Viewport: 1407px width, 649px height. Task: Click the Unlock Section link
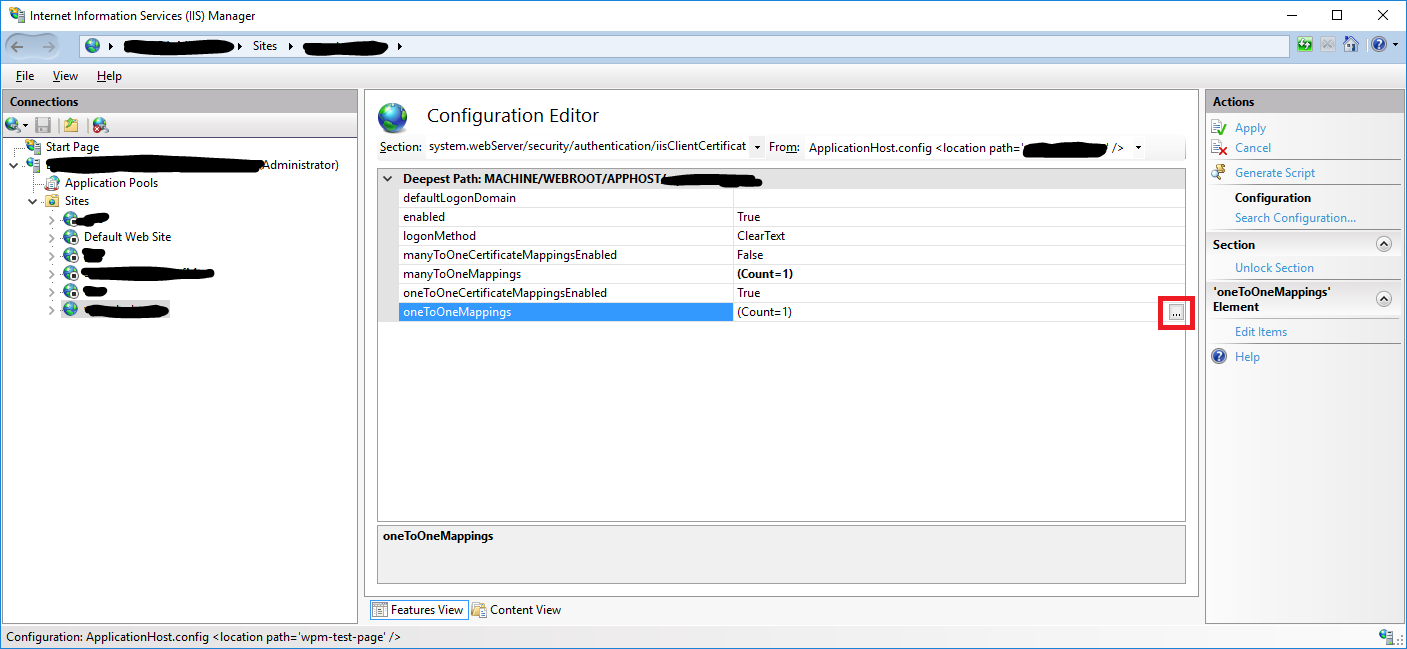click(x=1274, y=268)
